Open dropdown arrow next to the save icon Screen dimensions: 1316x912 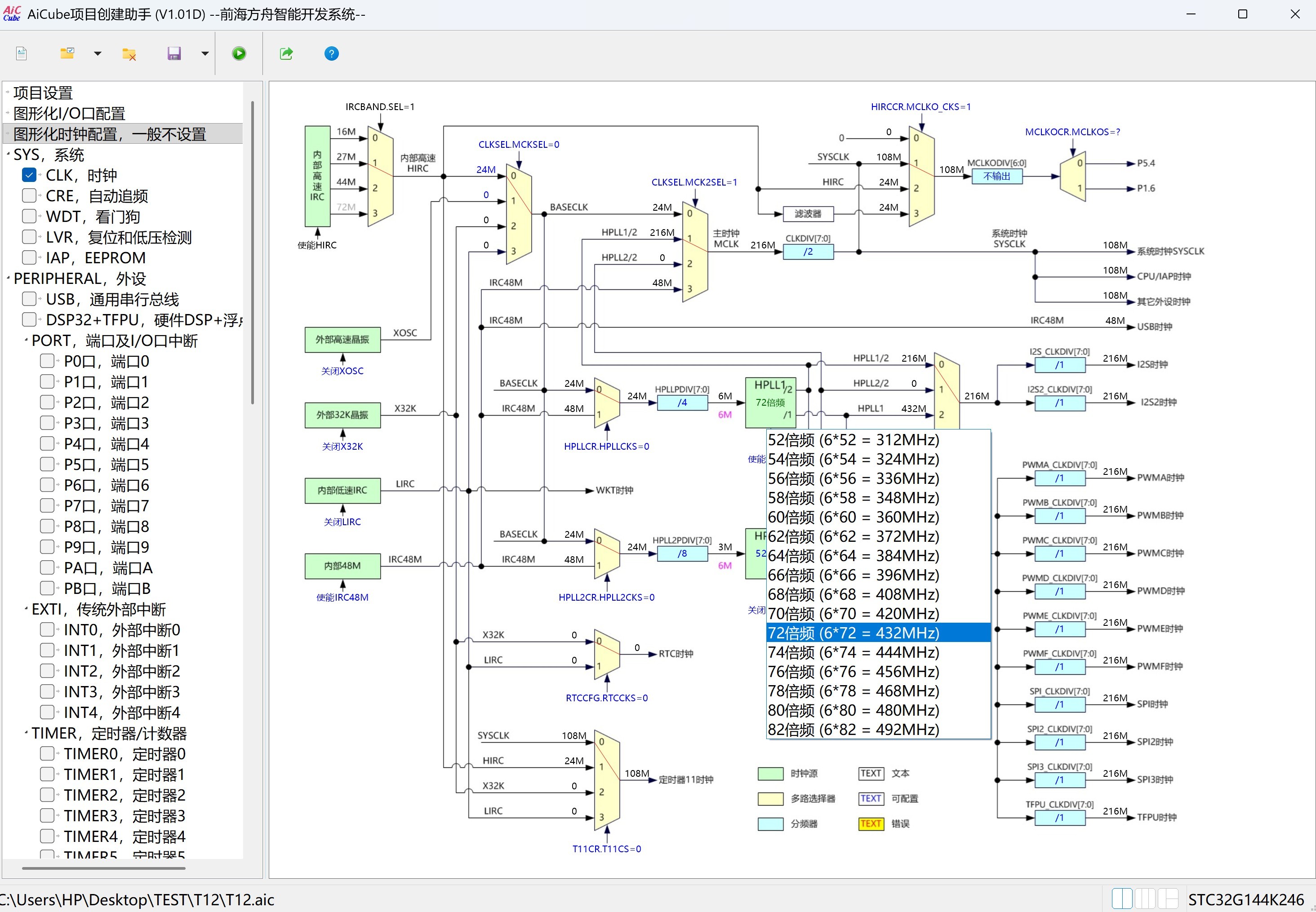(205, 54)
